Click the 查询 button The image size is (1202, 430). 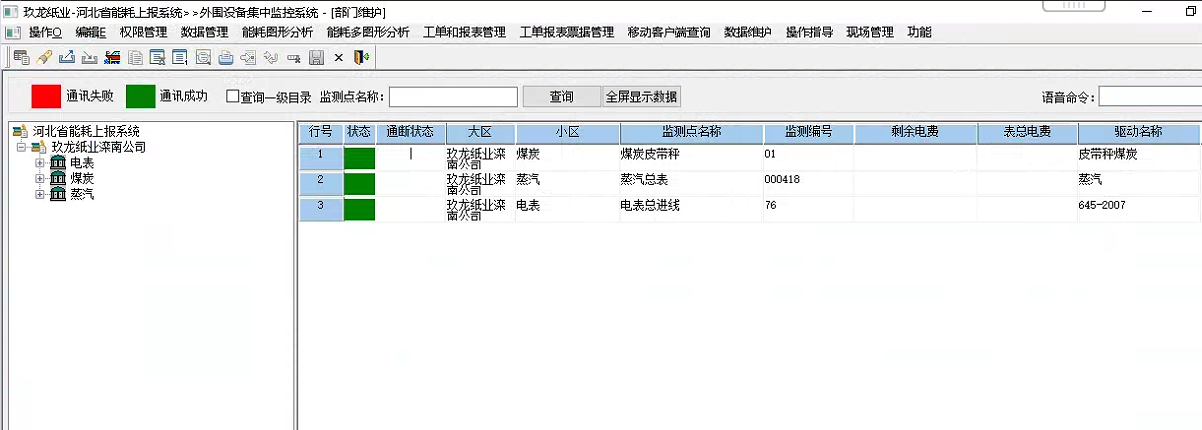tap(562, 97)
